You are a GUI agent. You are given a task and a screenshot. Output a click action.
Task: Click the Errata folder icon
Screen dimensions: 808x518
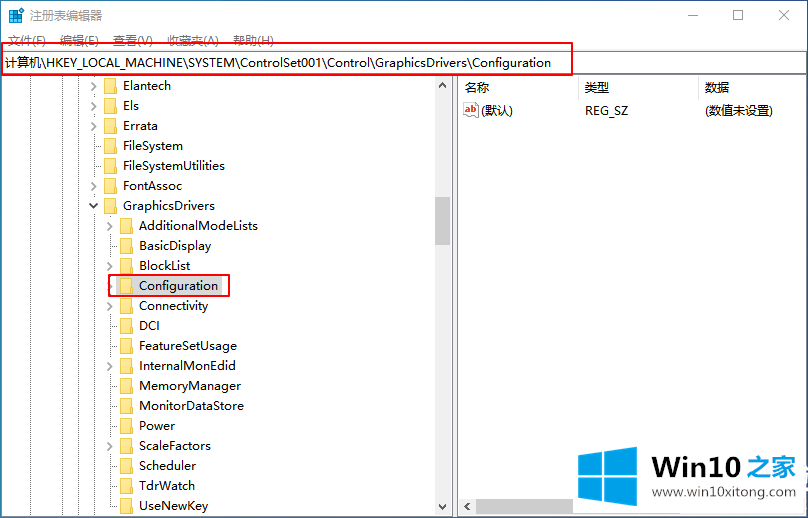coord(110,126)
